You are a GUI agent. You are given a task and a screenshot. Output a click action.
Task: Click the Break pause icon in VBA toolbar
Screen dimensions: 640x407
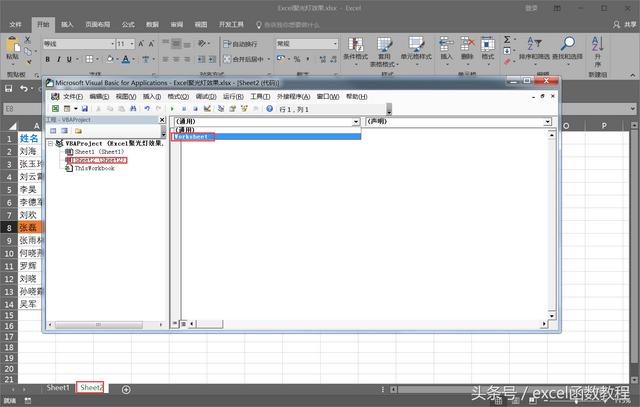[184, 109]
